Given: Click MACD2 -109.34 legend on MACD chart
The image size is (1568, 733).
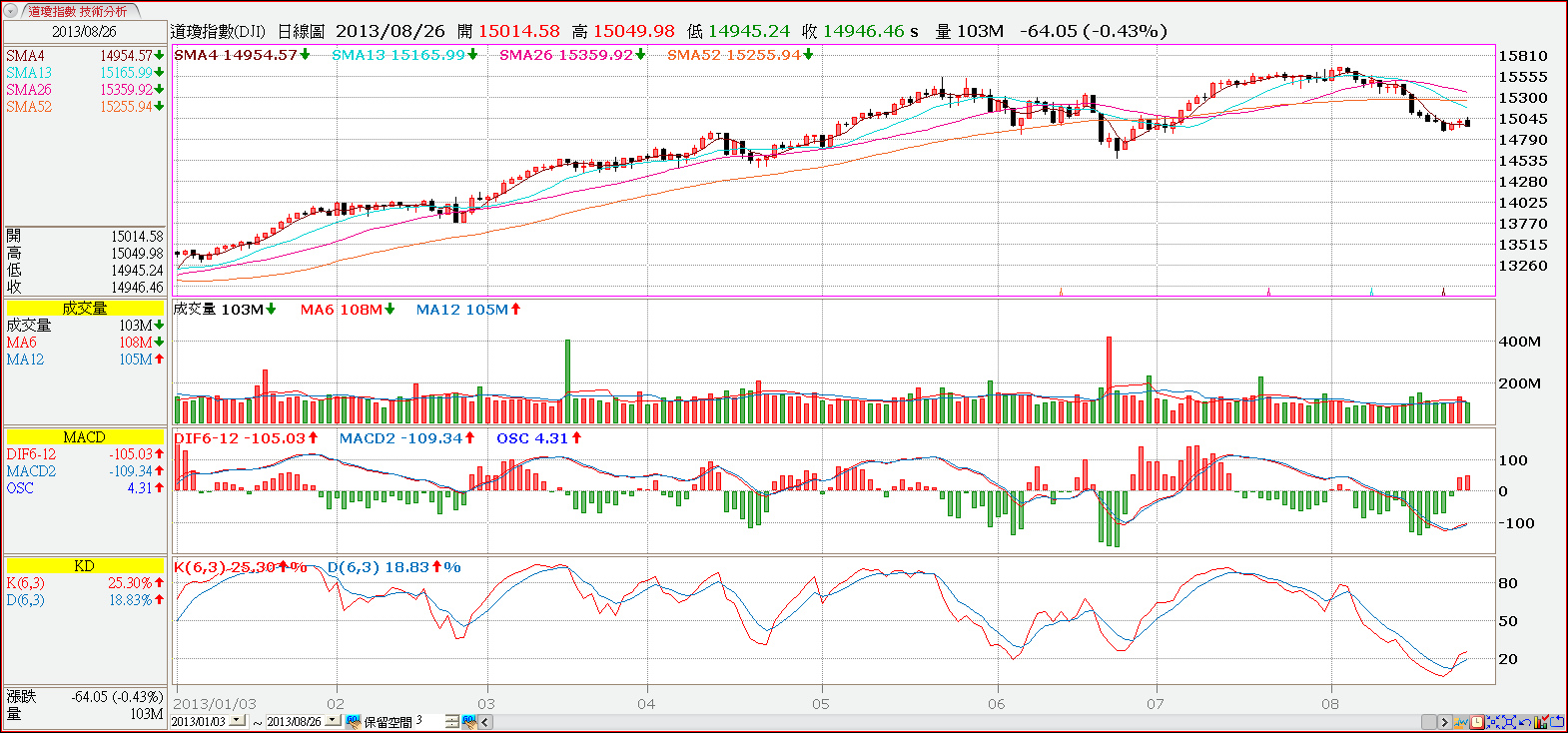Looking at the screenshot, I should (406, 438).
